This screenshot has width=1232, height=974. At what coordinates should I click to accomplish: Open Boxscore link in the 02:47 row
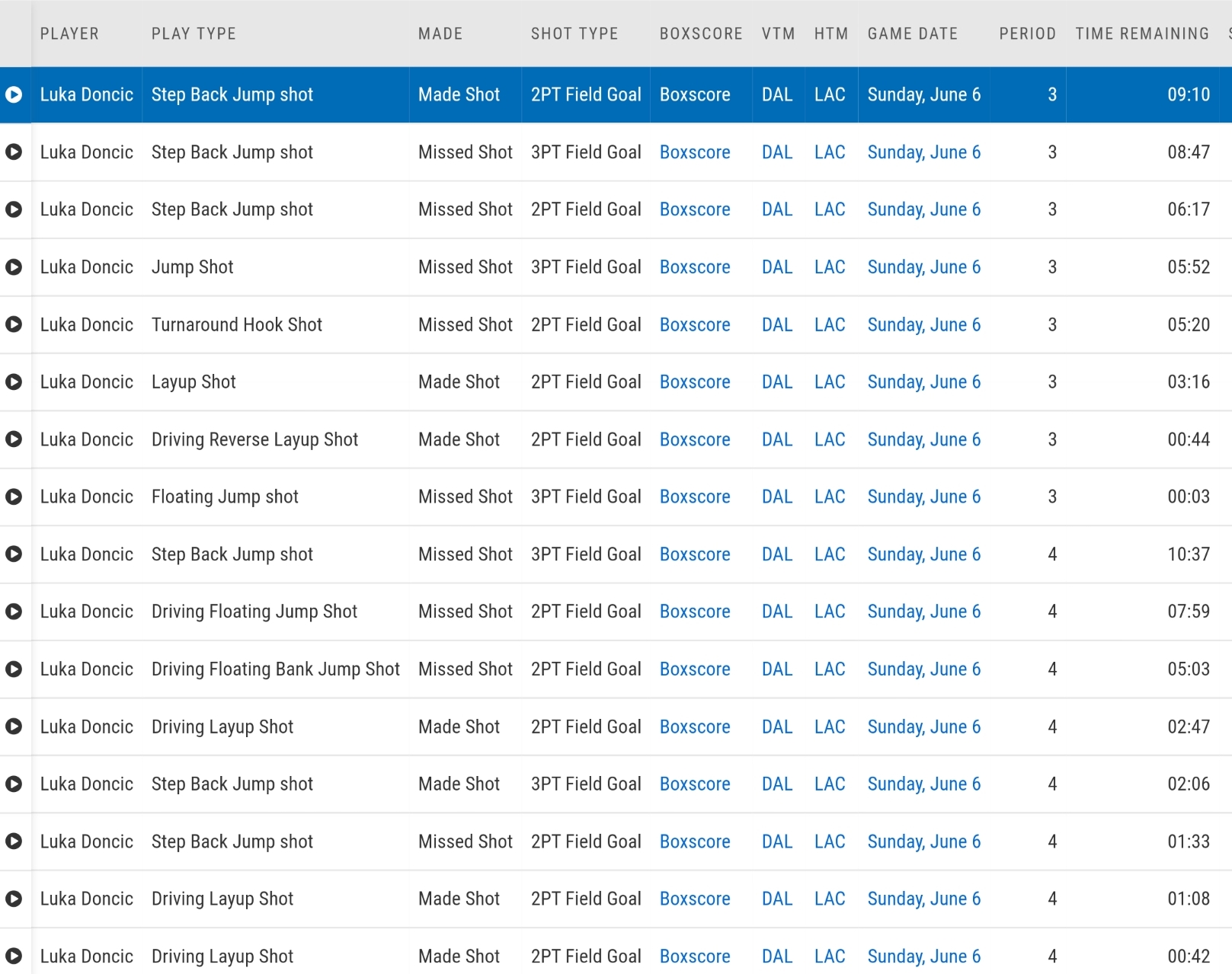[695, 727]
